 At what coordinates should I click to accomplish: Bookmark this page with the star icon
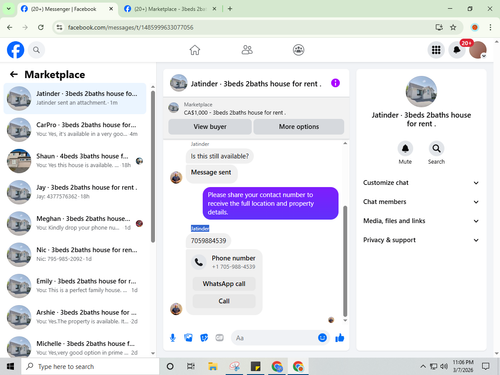(453, 27)
